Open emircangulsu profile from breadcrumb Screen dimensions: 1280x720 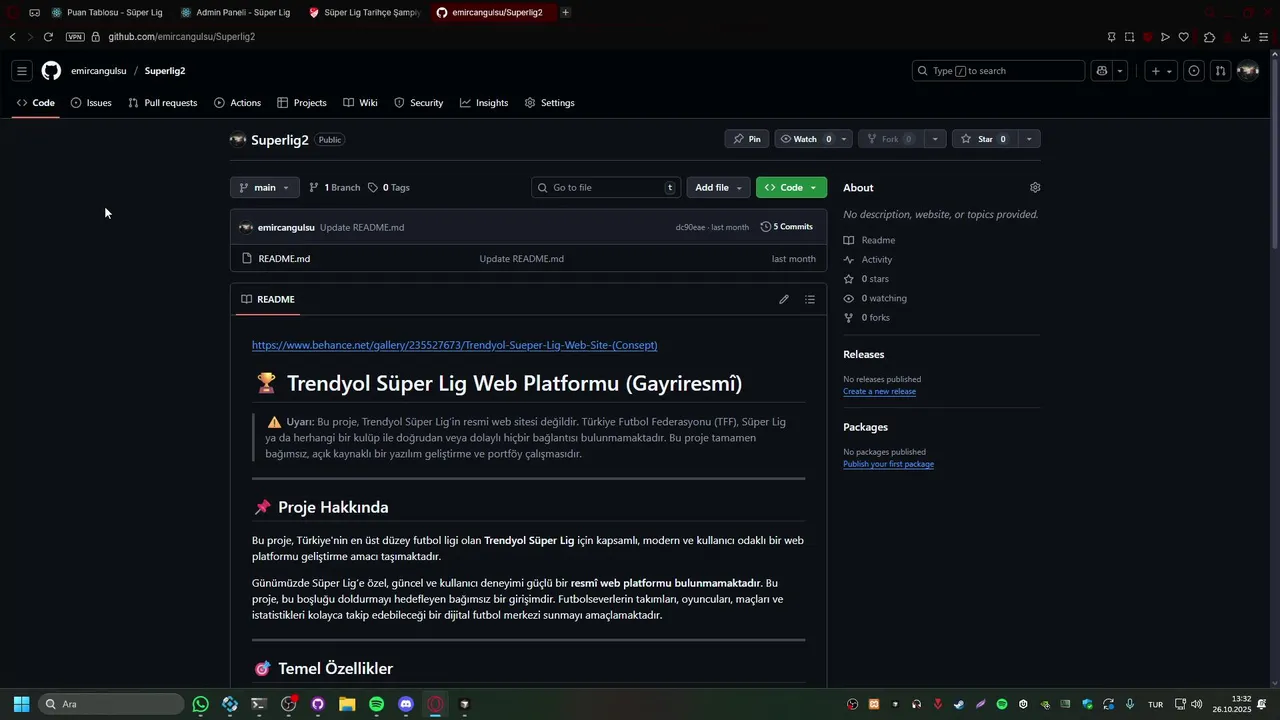coord(99,71)
